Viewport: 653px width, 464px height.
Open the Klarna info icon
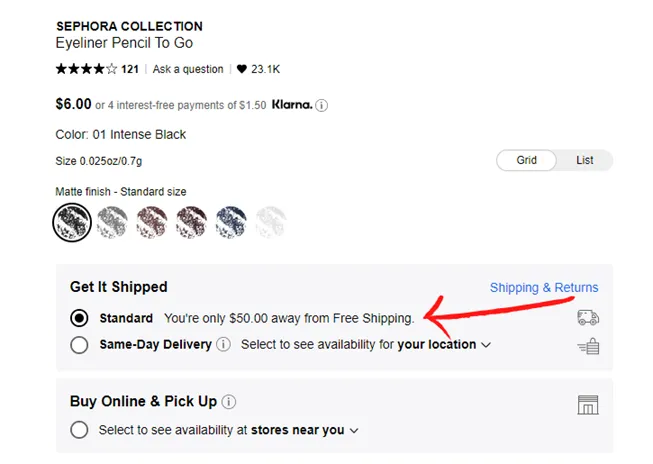(322, 105)
